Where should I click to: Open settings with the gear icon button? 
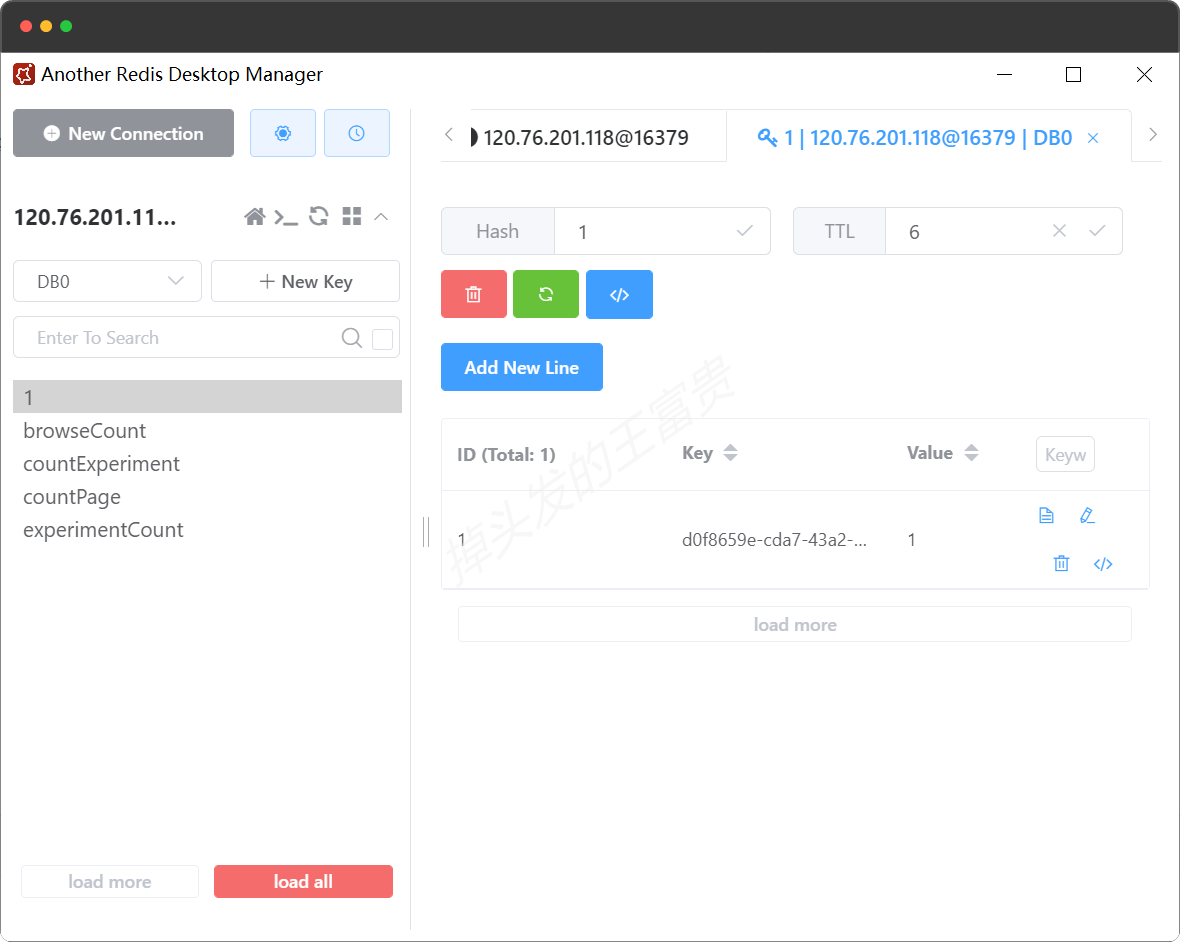tap(282, 133)
